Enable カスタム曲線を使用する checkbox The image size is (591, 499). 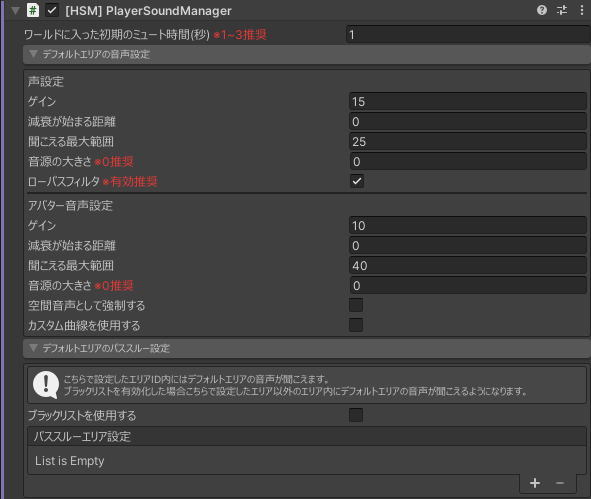tap(356, 325)
